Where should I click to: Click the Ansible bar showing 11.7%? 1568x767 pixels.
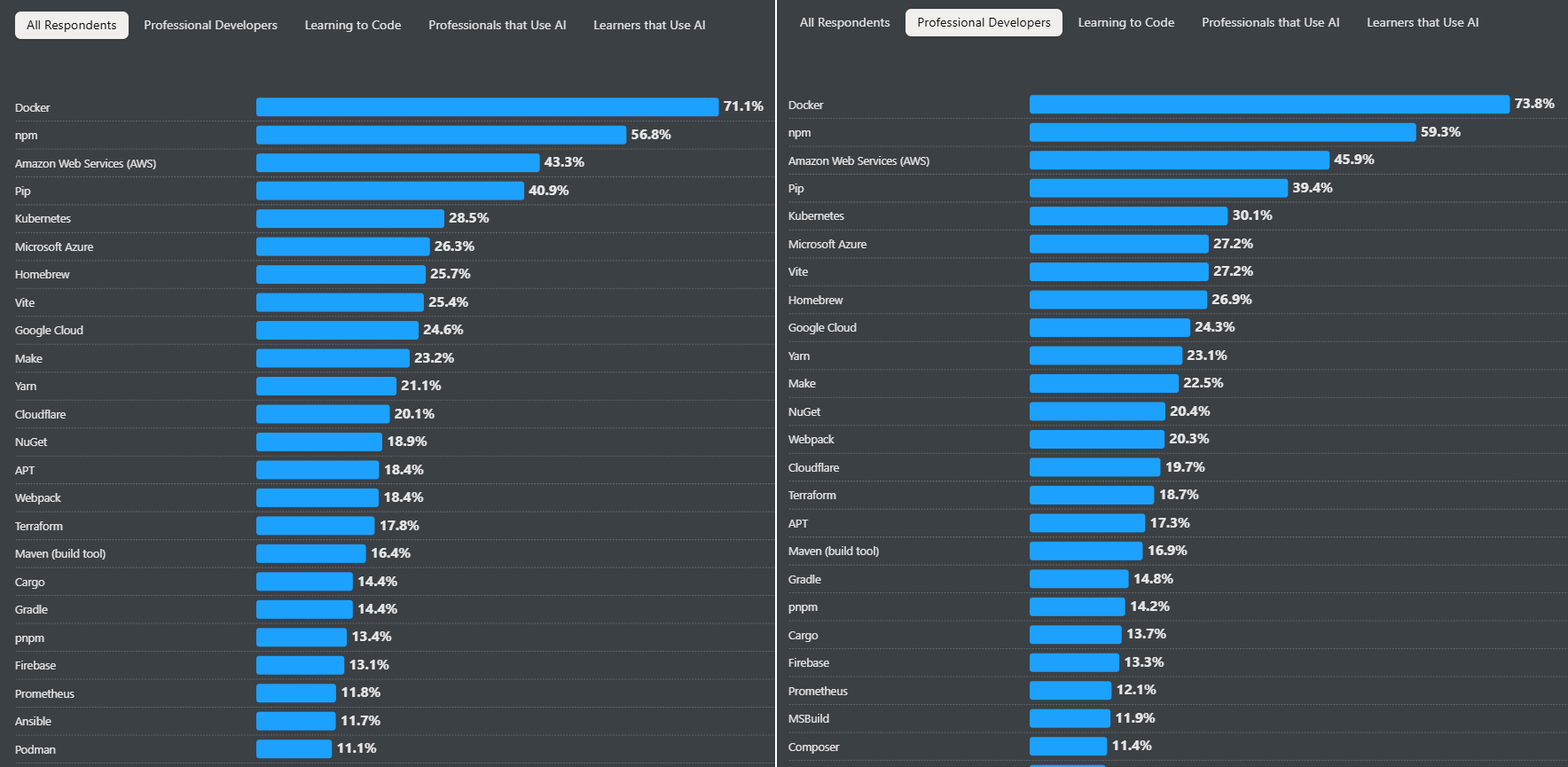[x=296, y=721]
